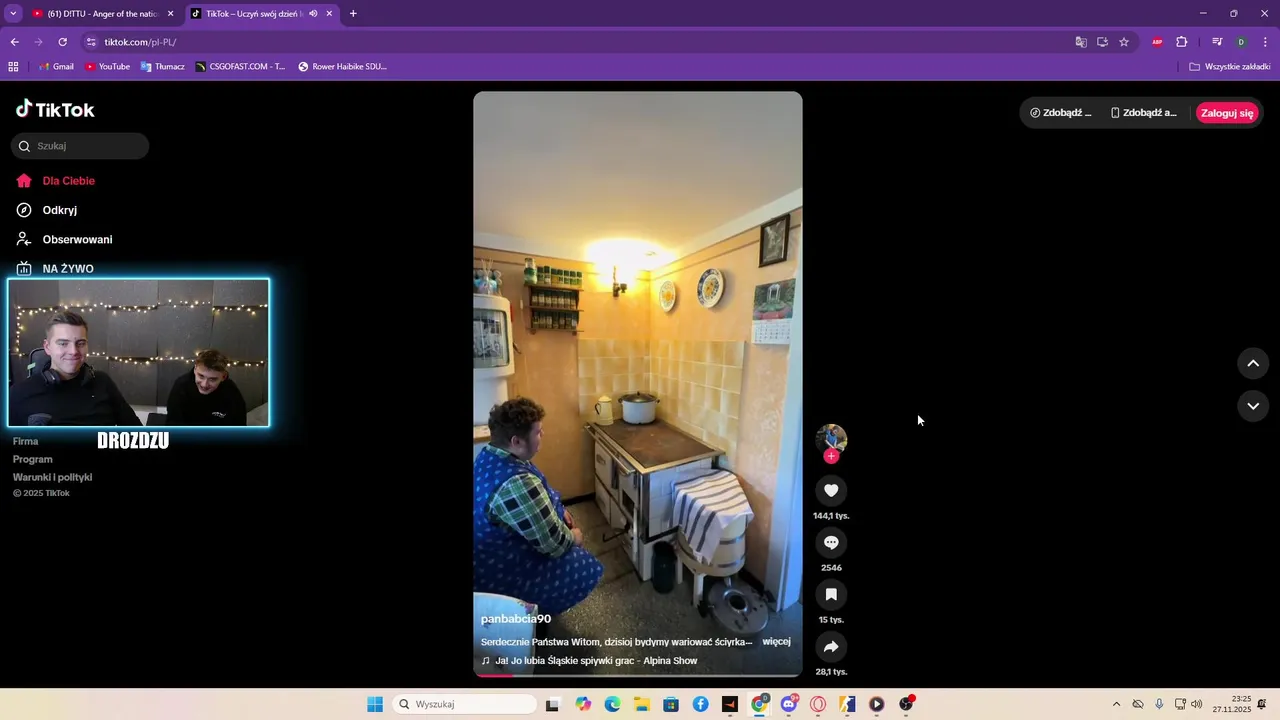Click the Wyszukaj taskbar search box
The image size is (1280, 720).
[x=464, y=704]
